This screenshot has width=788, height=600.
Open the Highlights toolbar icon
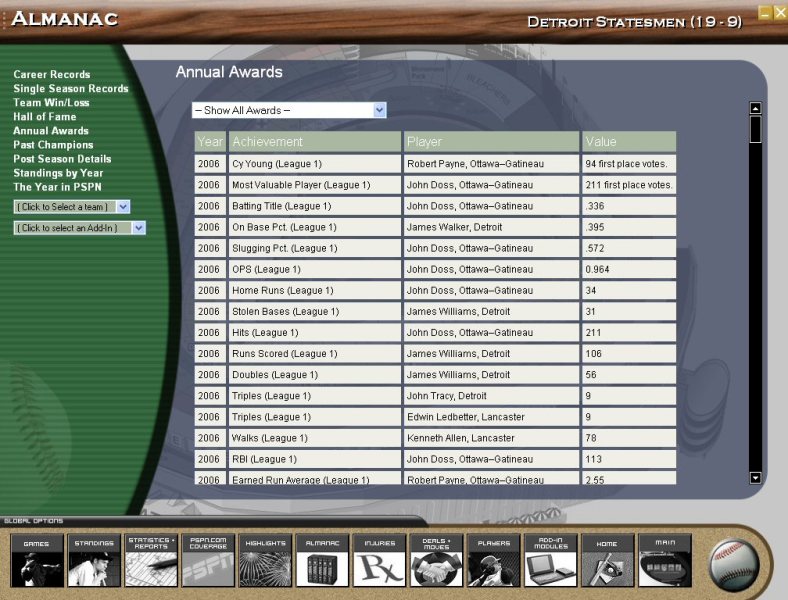(x=265, y=561)
